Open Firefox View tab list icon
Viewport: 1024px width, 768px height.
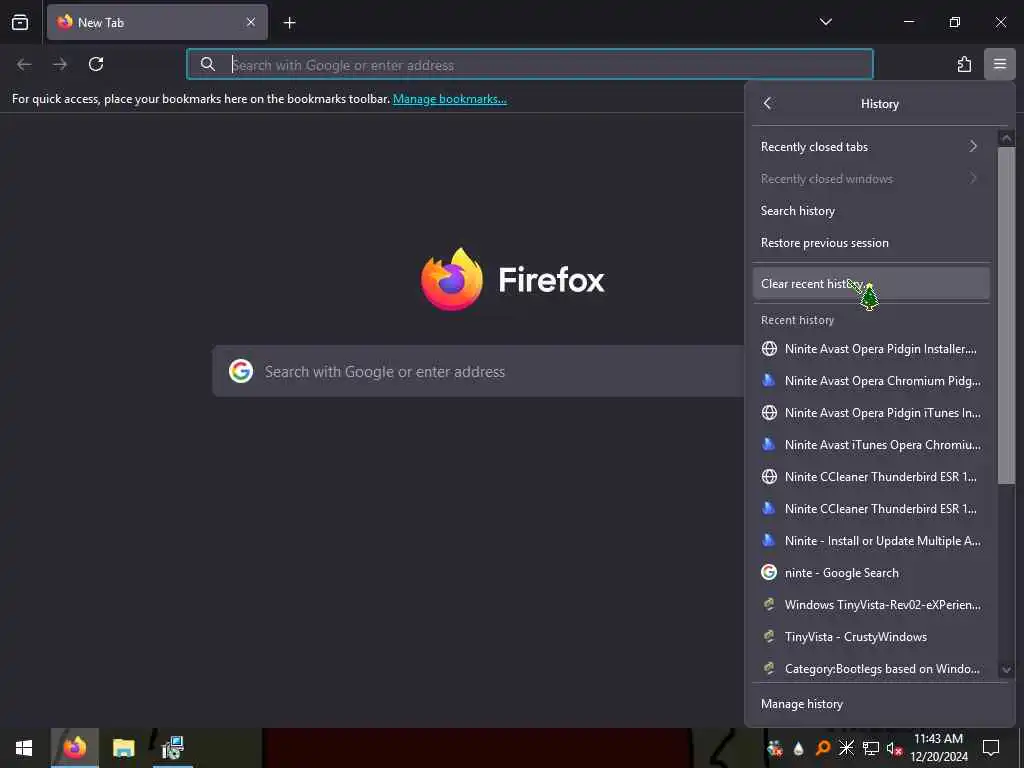click(20, 22)
